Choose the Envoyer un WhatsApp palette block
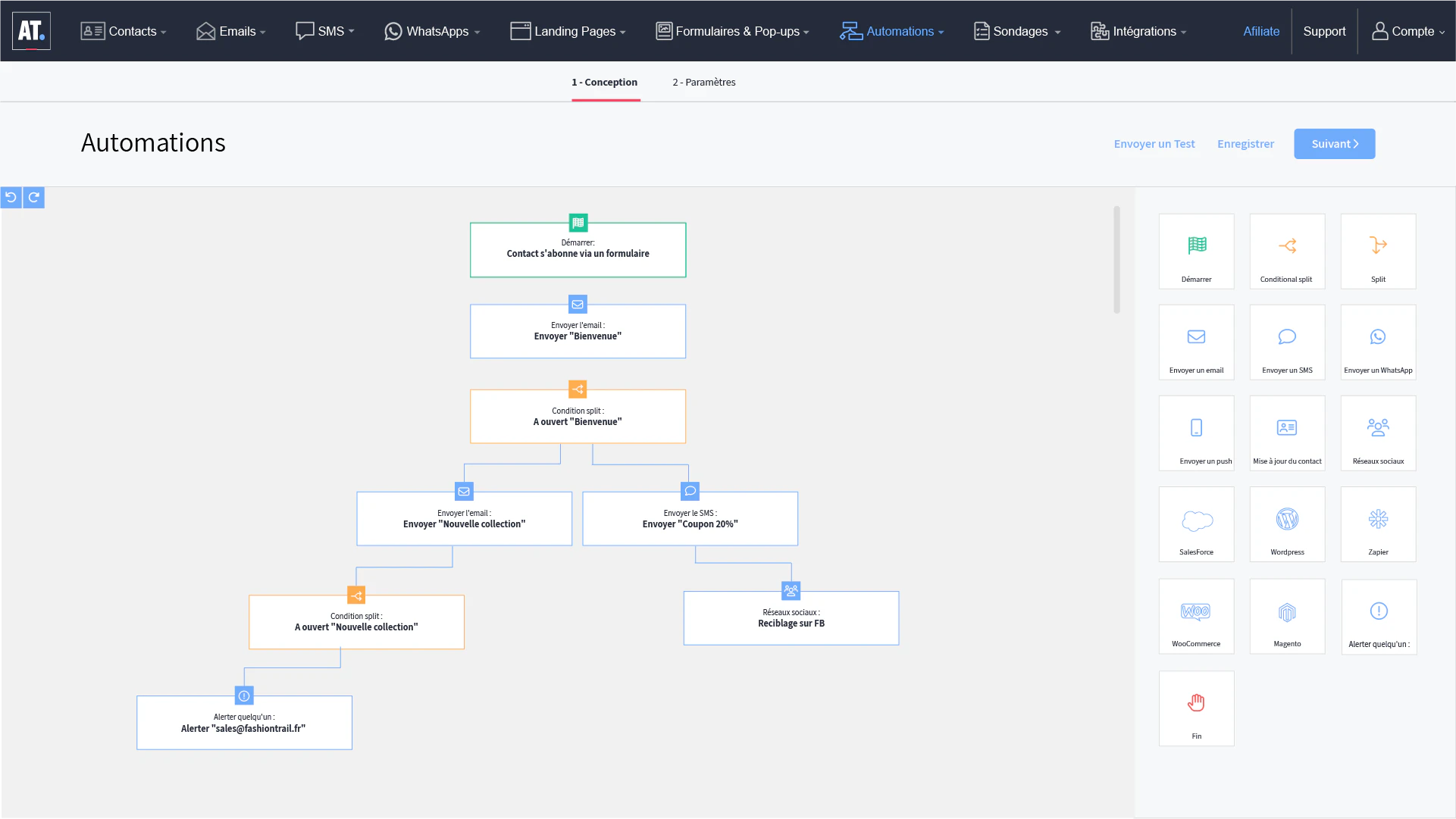Viewport: 1456px width, 819px height. [x=1378, y=342]
